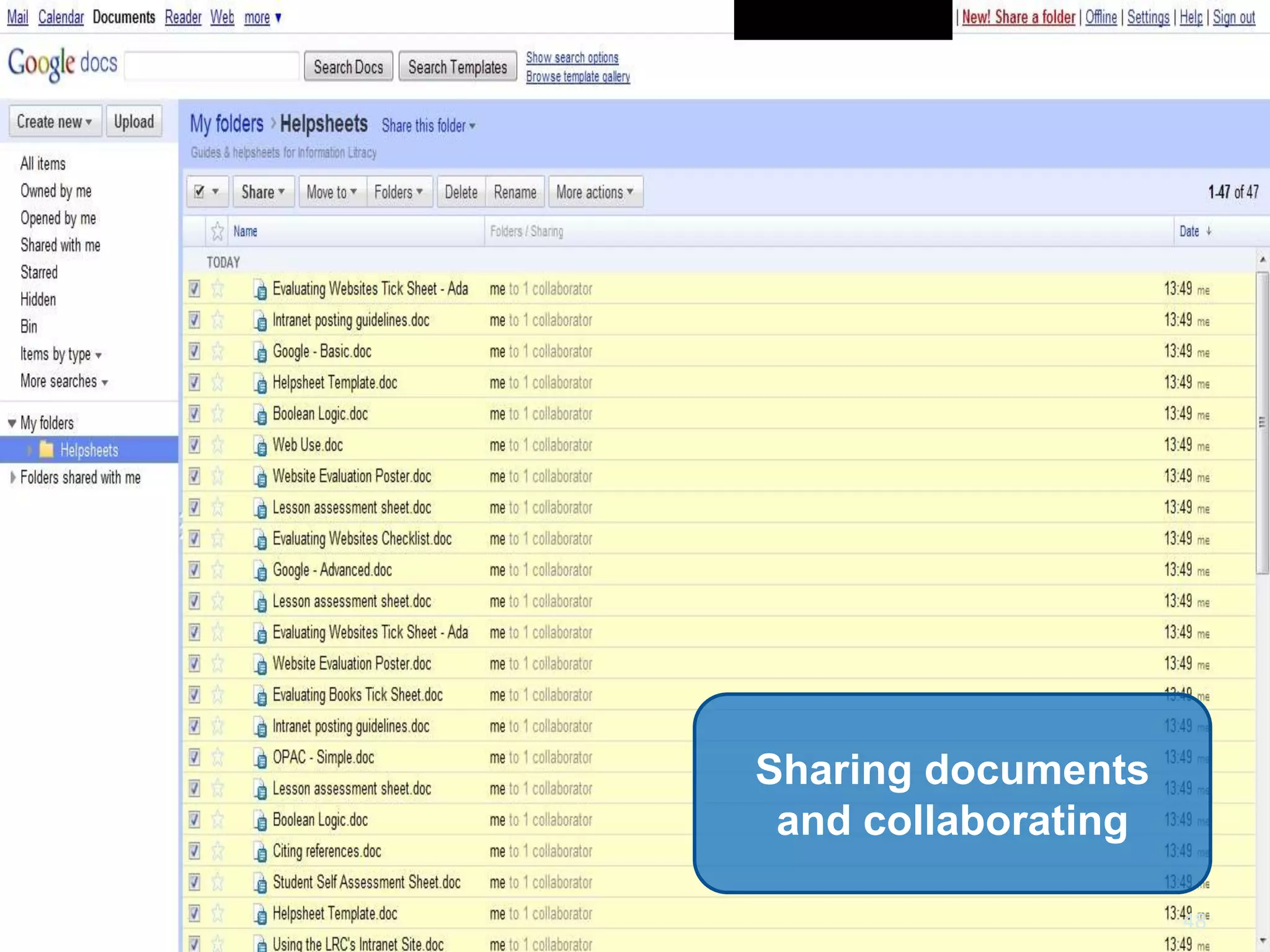This screenshot has height=952, width=1270.
Task: Click the Rename button
Action: tap(515, 192)
